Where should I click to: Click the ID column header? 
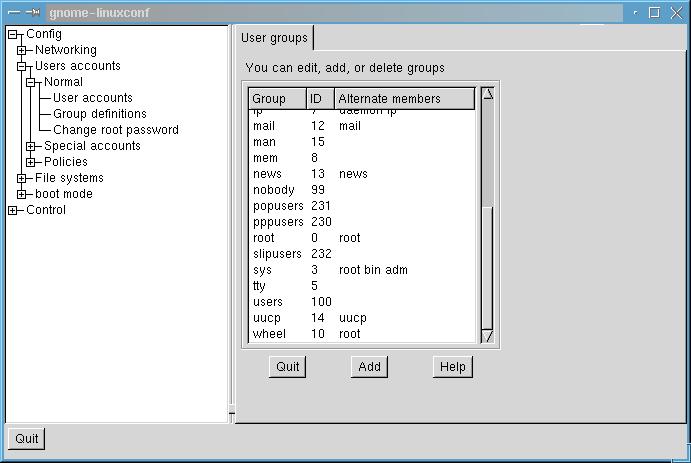point(320,98)
